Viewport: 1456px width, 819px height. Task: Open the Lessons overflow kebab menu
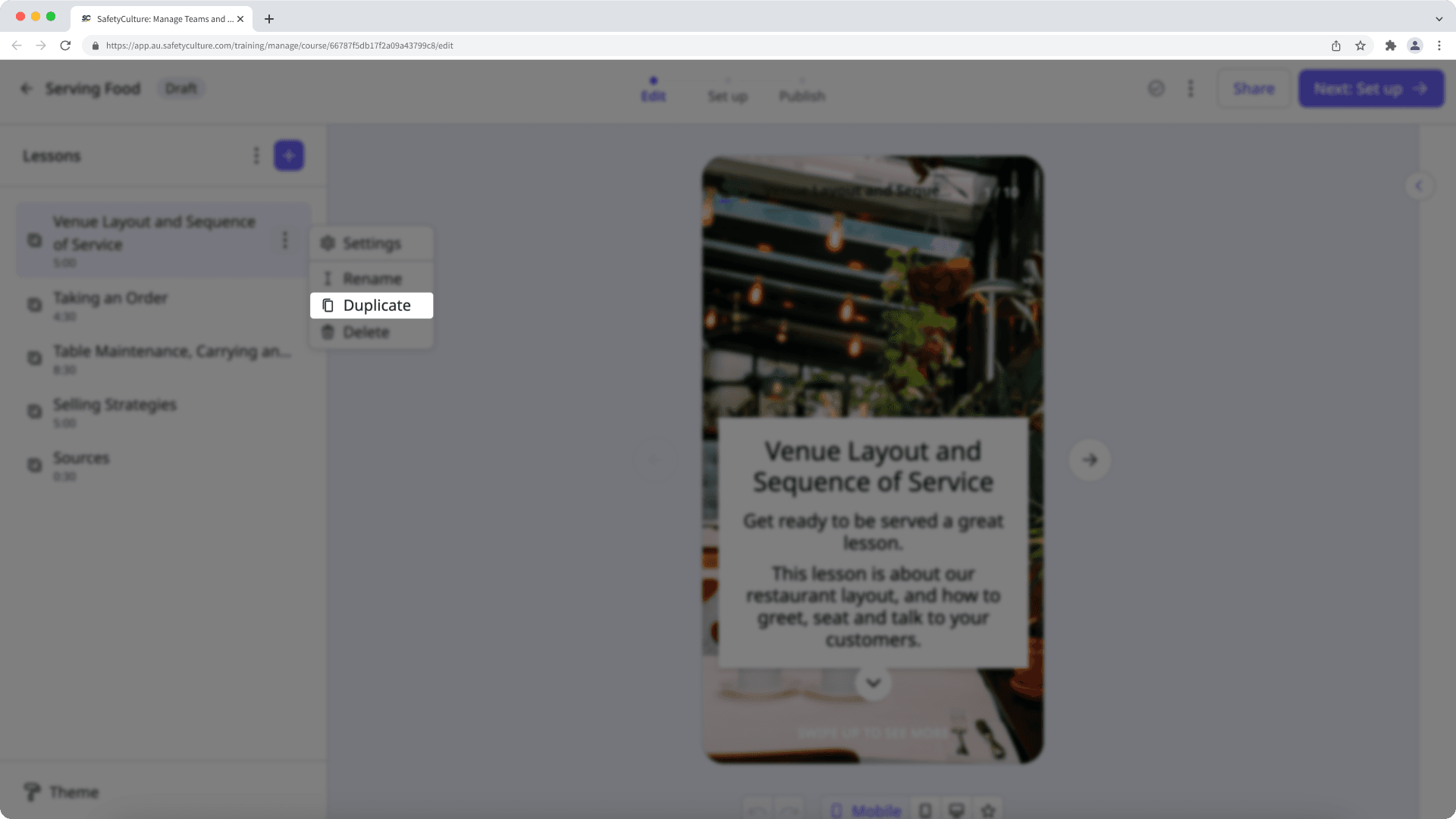pyautogui.click(x=256, y=155)
